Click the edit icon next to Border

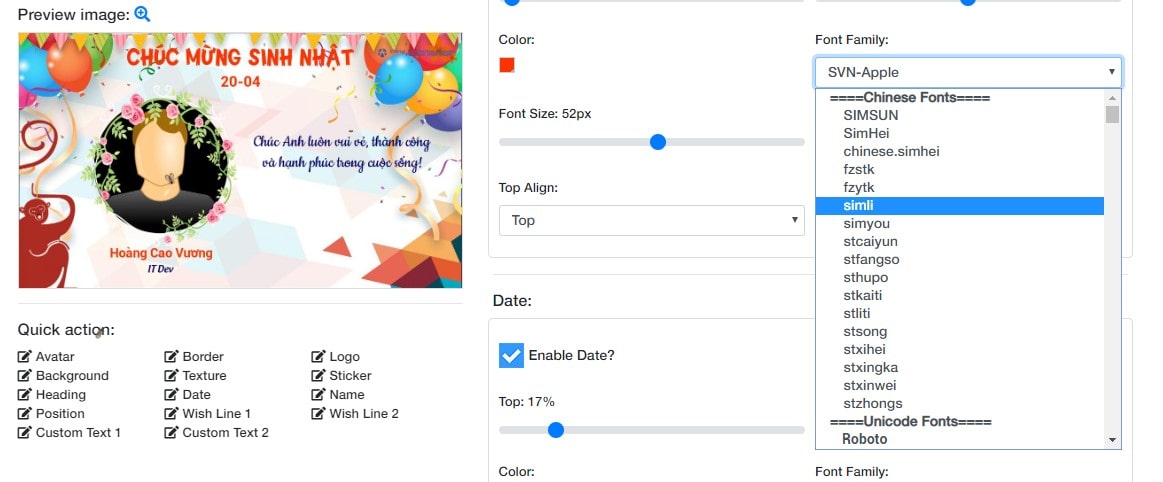[171, 357]
